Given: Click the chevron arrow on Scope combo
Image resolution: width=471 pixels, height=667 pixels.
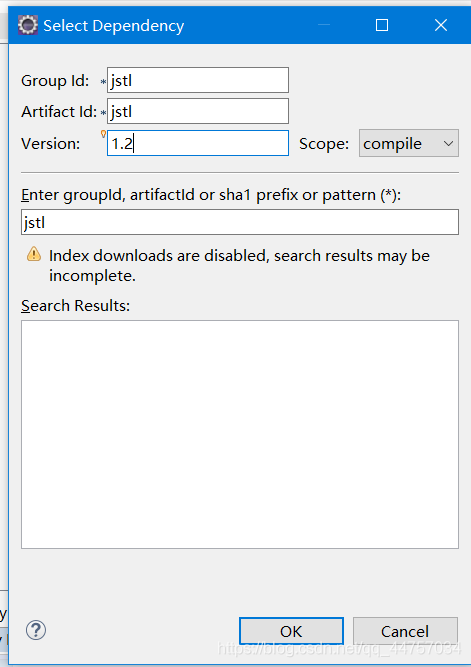Looking at the screenshot, I should (448, 144).
